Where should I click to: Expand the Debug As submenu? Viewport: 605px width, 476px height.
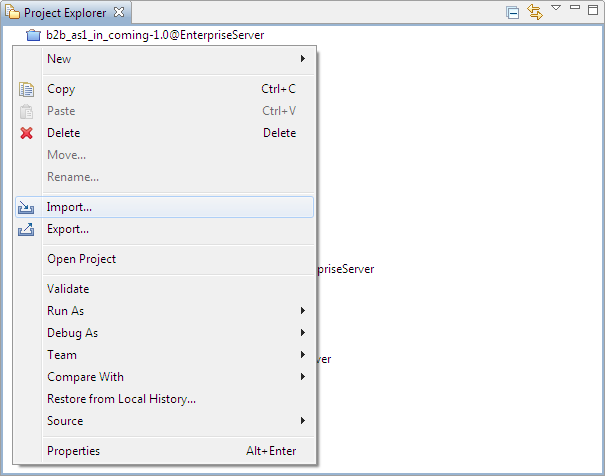click(x=302, y=333)
